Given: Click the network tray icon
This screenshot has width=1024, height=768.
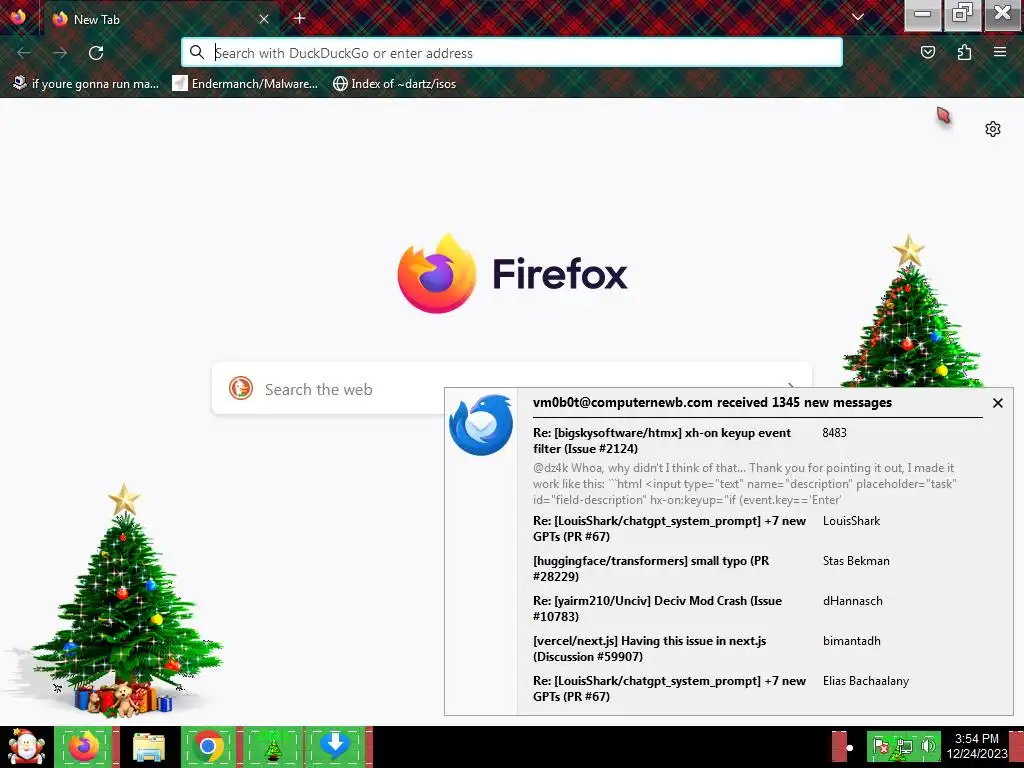Looking at the screenshot, I should click(904, 746).
